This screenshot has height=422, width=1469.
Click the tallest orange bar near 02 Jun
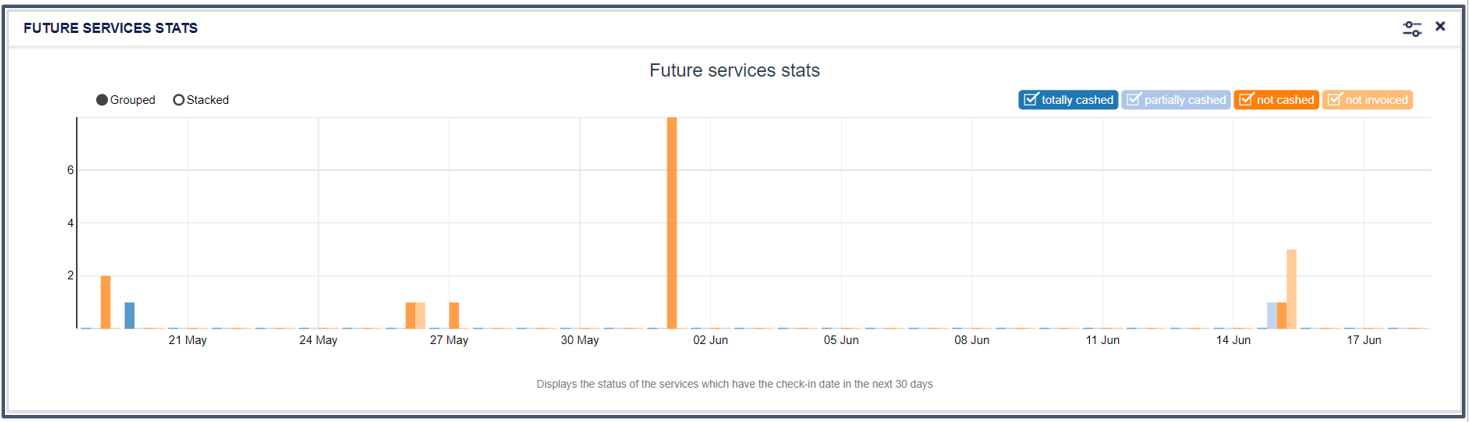[x=672, y=222]
